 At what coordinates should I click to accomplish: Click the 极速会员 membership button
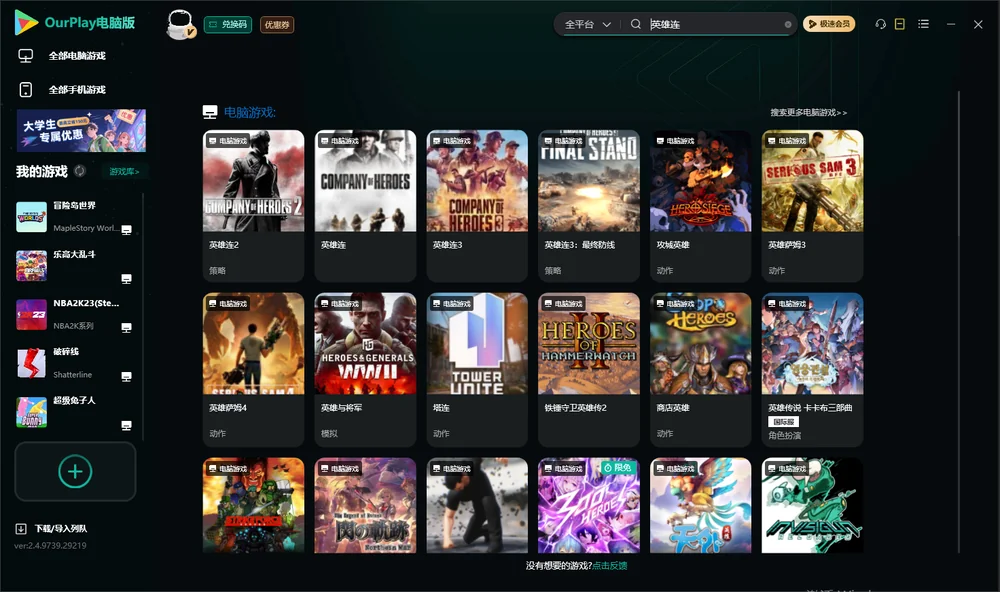pyautogui.click(x=829, y=24)
